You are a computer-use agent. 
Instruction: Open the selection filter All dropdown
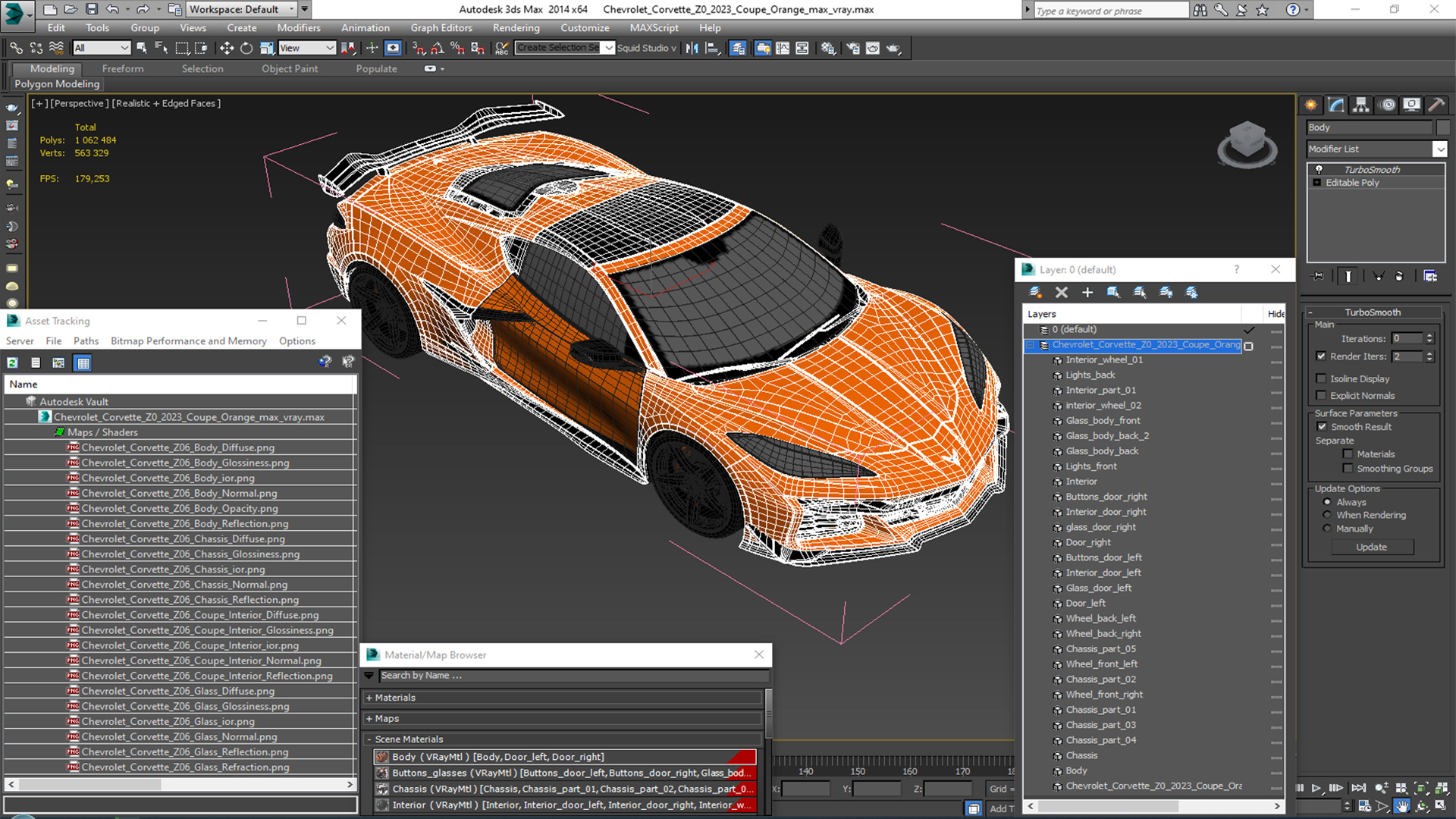click(x=102, y=48)
